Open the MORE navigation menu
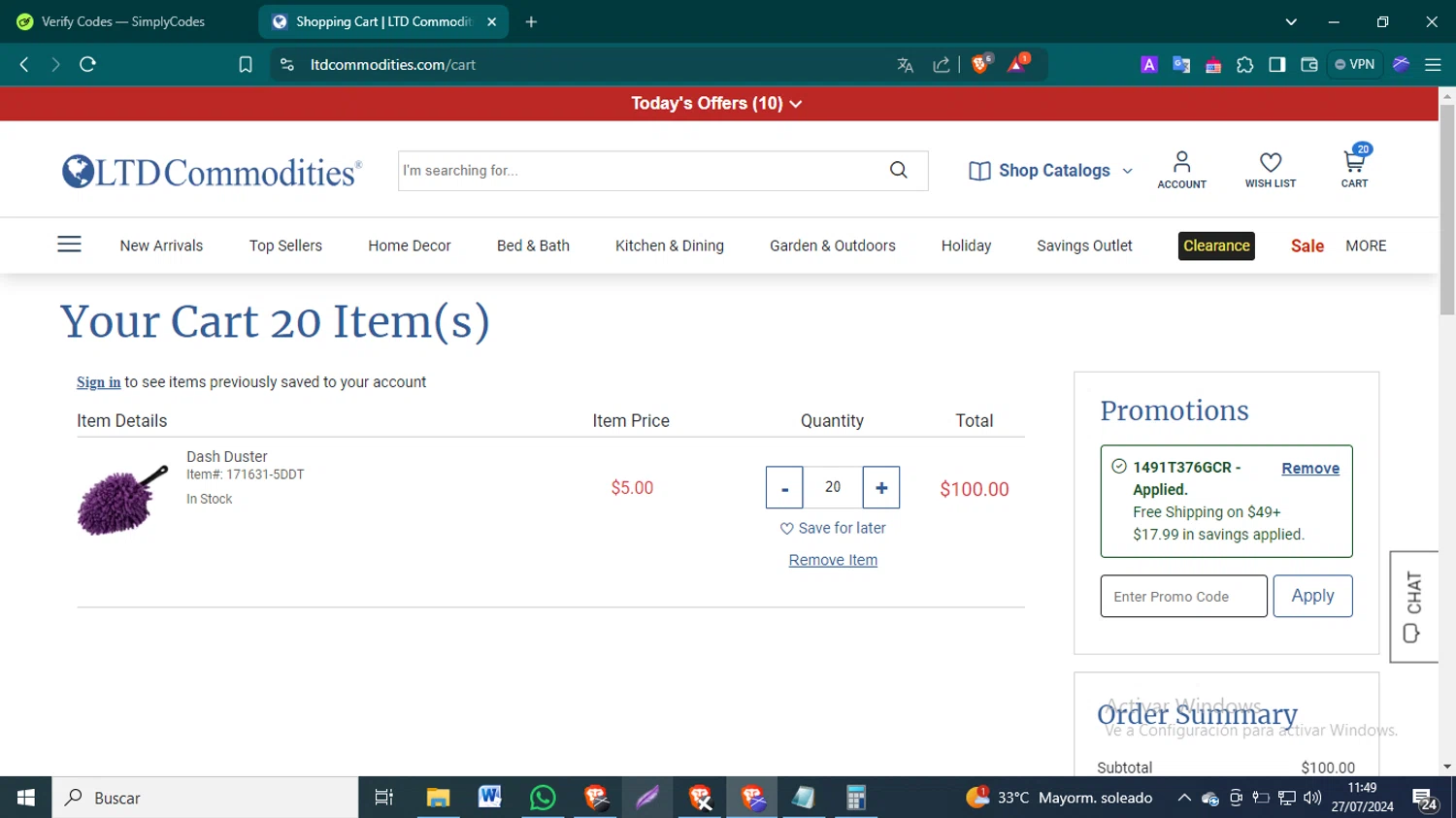This screenshot has height=818, width=1456. [x=1366, y=245]
